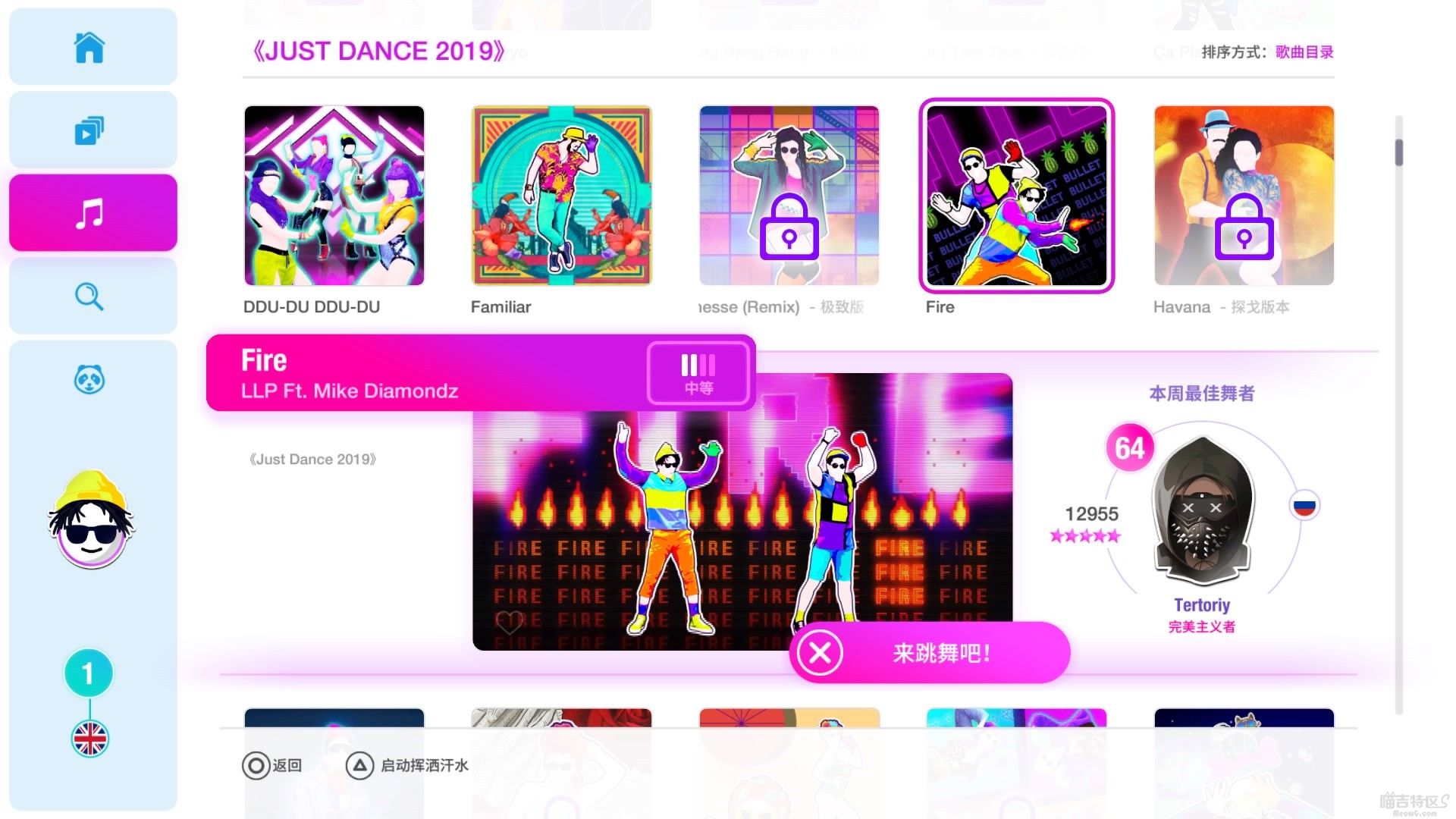The height and width of the screenshot is (819, 1456).
Task: Select the locked Havana song cover
Action: pos(1244,196)
